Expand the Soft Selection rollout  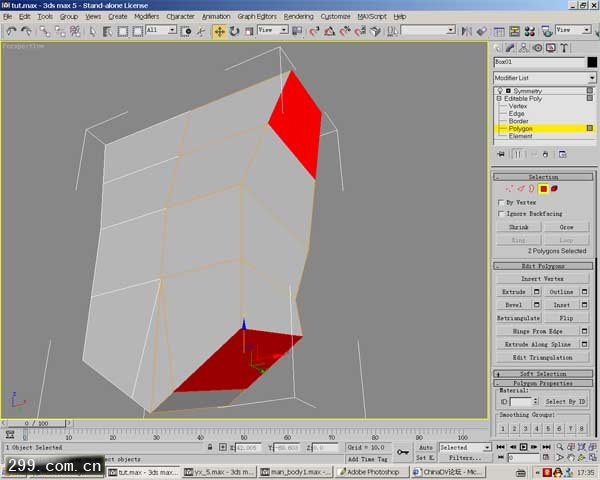tap(543, 374)
